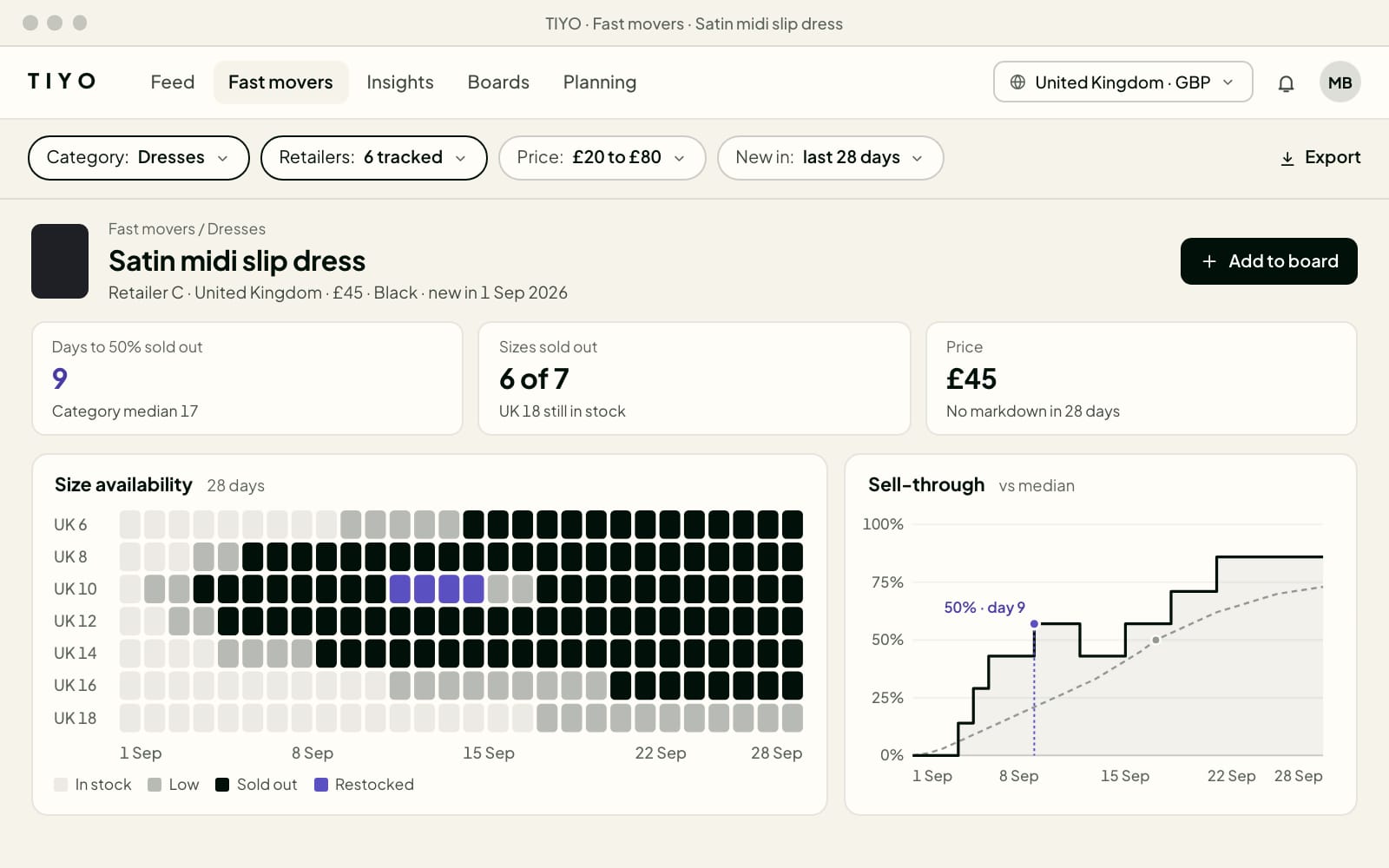
Task: Select the Fast movers tab
Action: pos(280,82)
